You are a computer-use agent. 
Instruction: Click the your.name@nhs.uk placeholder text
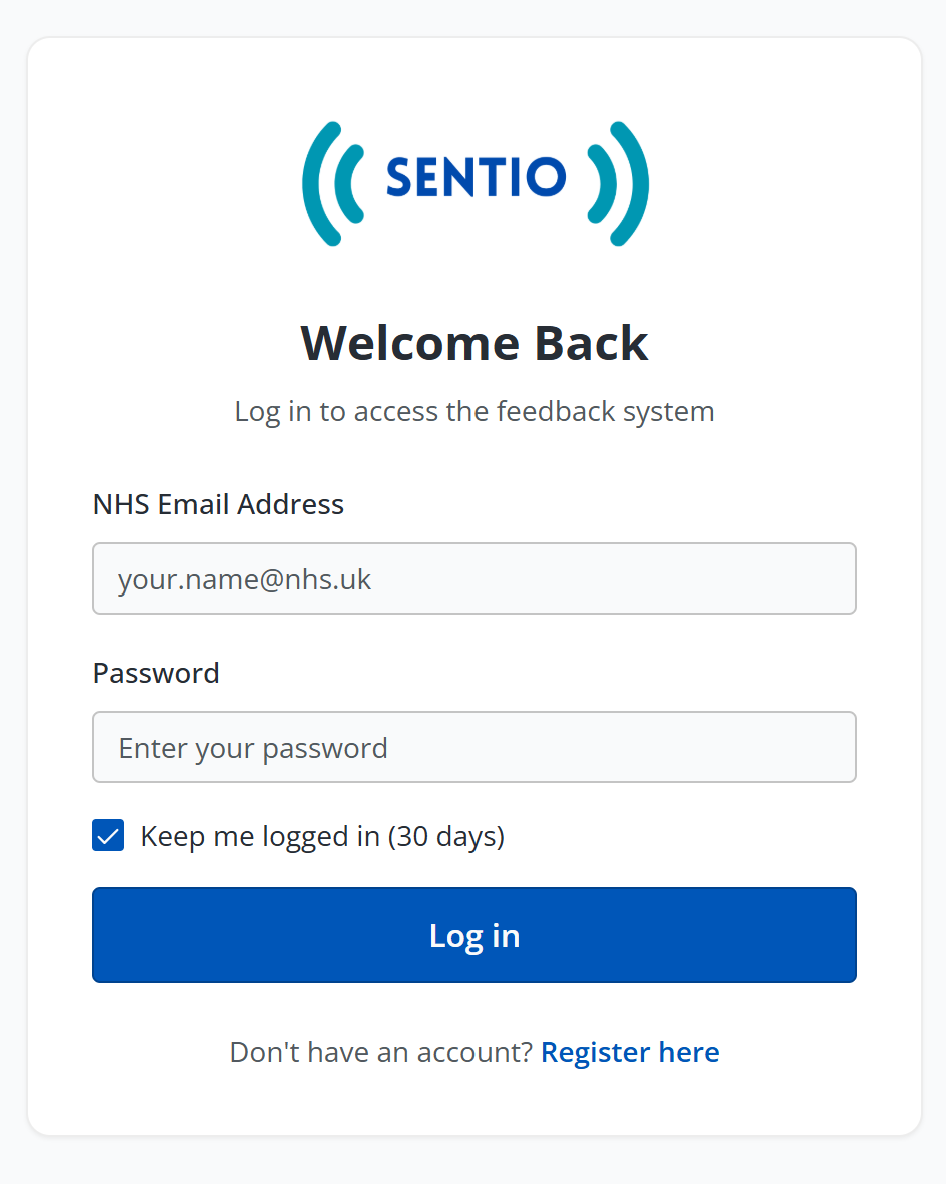[x=245, y=579]
